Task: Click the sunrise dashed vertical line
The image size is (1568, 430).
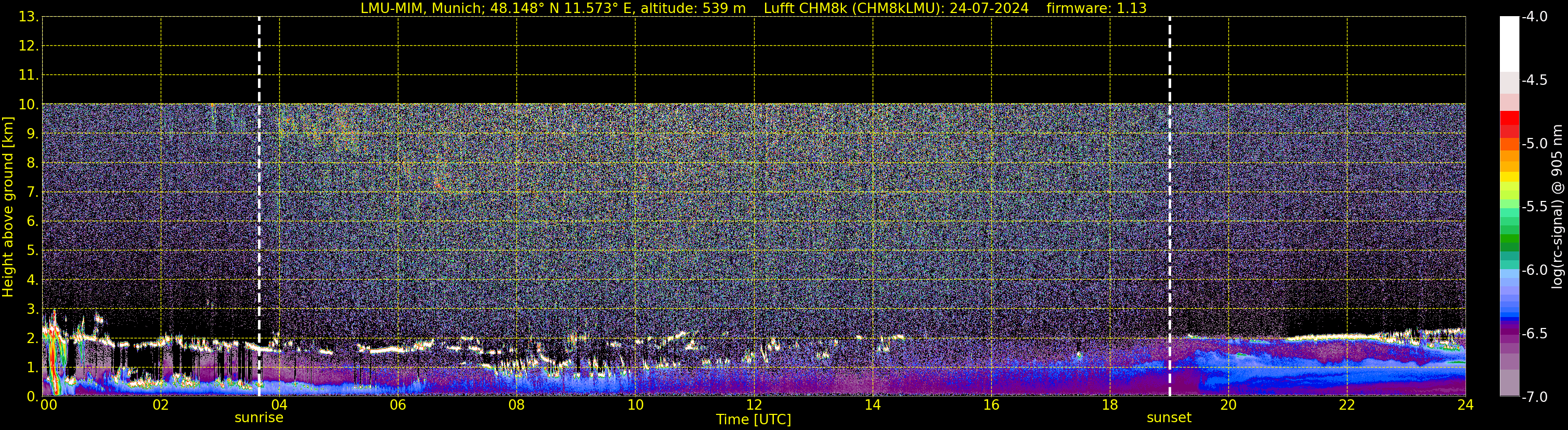Action: [260, 207]
